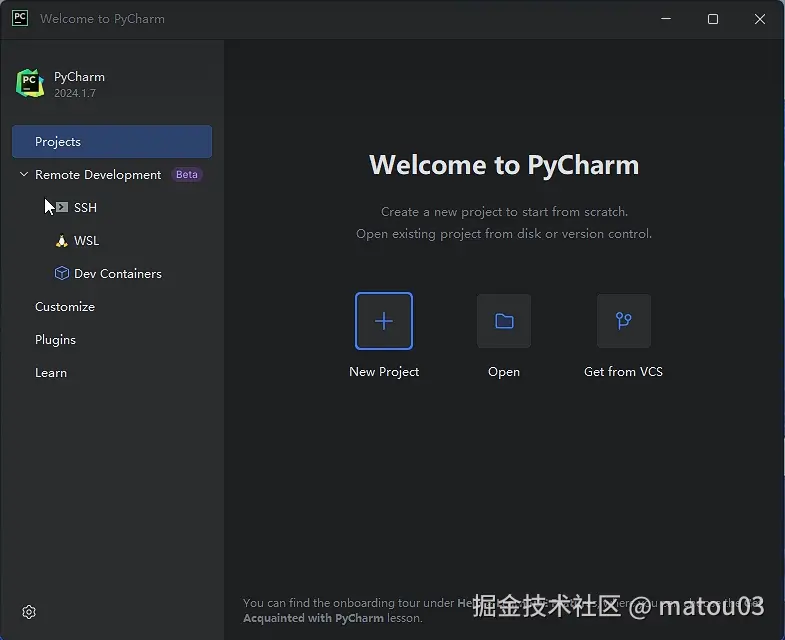Click the PC icon in title bar
Screen dimensions: 785x640
20,19
